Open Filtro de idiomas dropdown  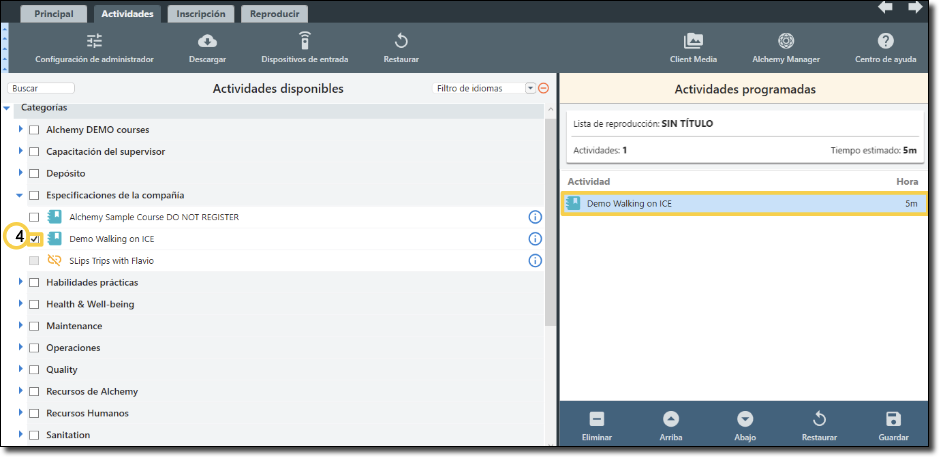click(x=530, y=88)
